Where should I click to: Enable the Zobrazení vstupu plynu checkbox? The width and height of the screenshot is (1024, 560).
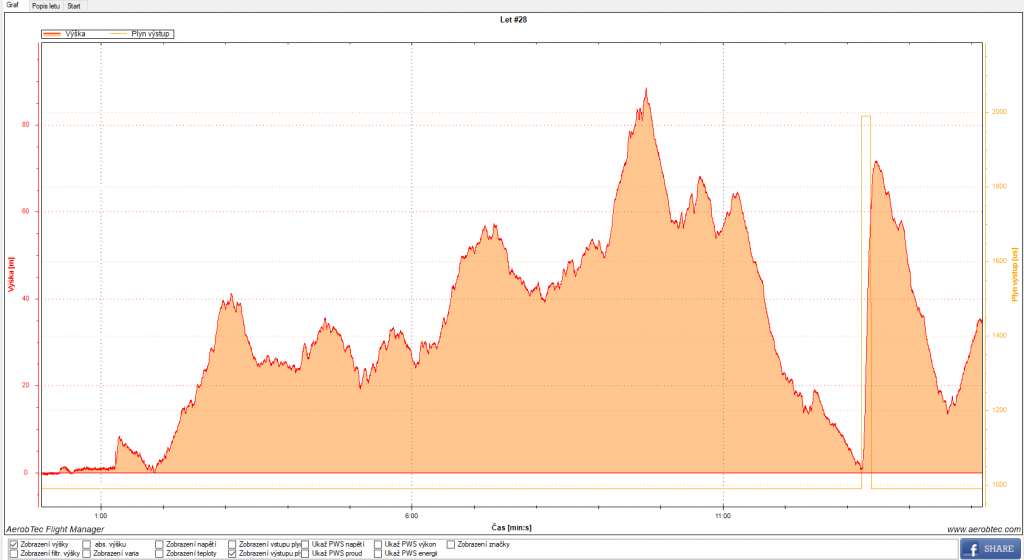click(233, 544)
